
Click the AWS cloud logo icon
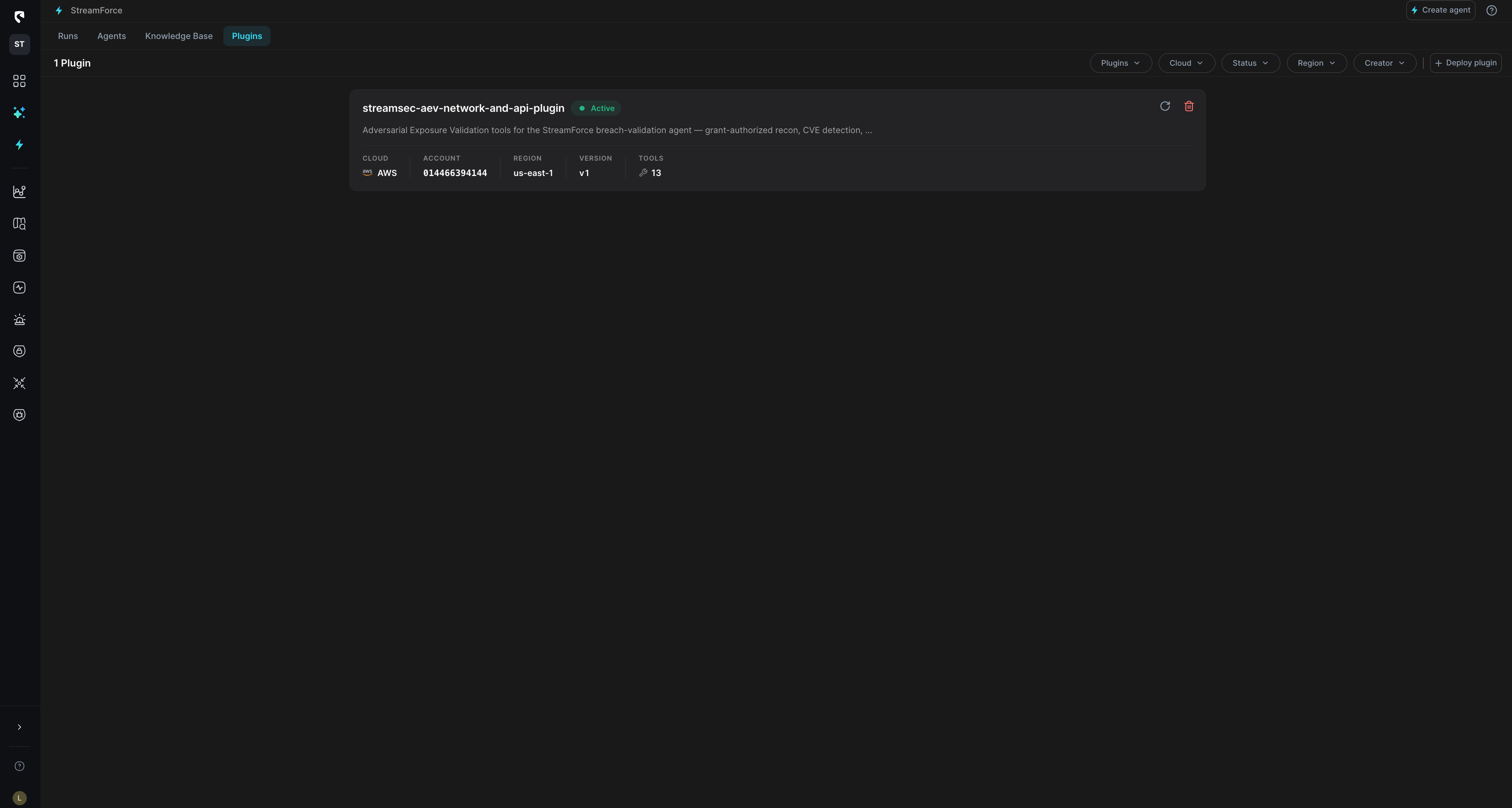click(368, 172)
